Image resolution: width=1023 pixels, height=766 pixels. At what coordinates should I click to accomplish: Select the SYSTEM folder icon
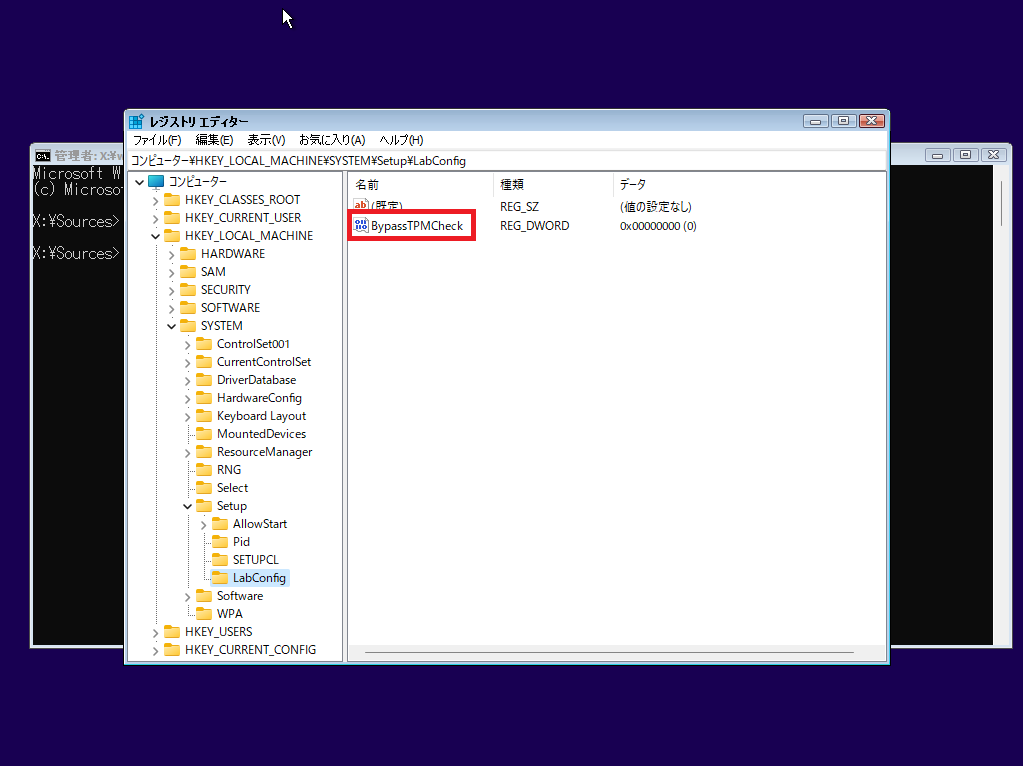click(188, 326)
